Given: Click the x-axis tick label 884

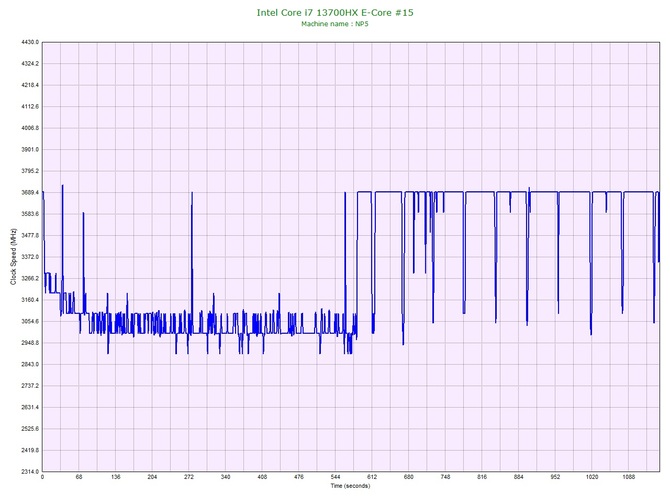Looking at the screenshot, I should pyautogui.click(x=519, y=477).
